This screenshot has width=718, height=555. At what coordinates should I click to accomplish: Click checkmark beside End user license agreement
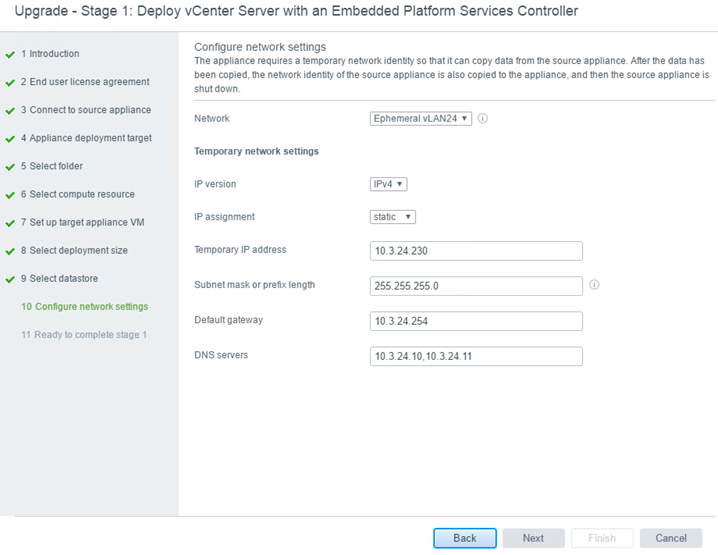[x=10, y=83]
